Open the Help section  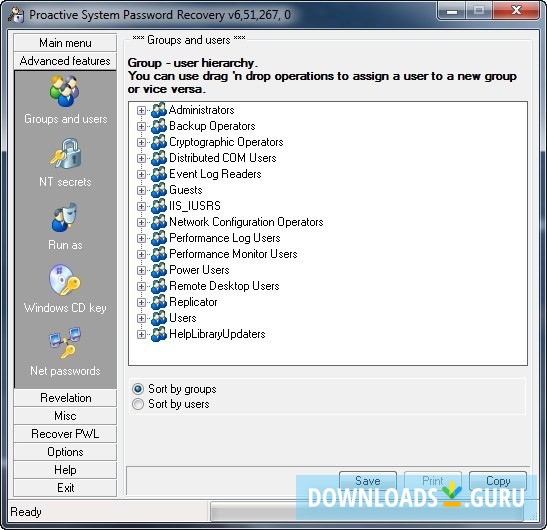click(65, 470)
